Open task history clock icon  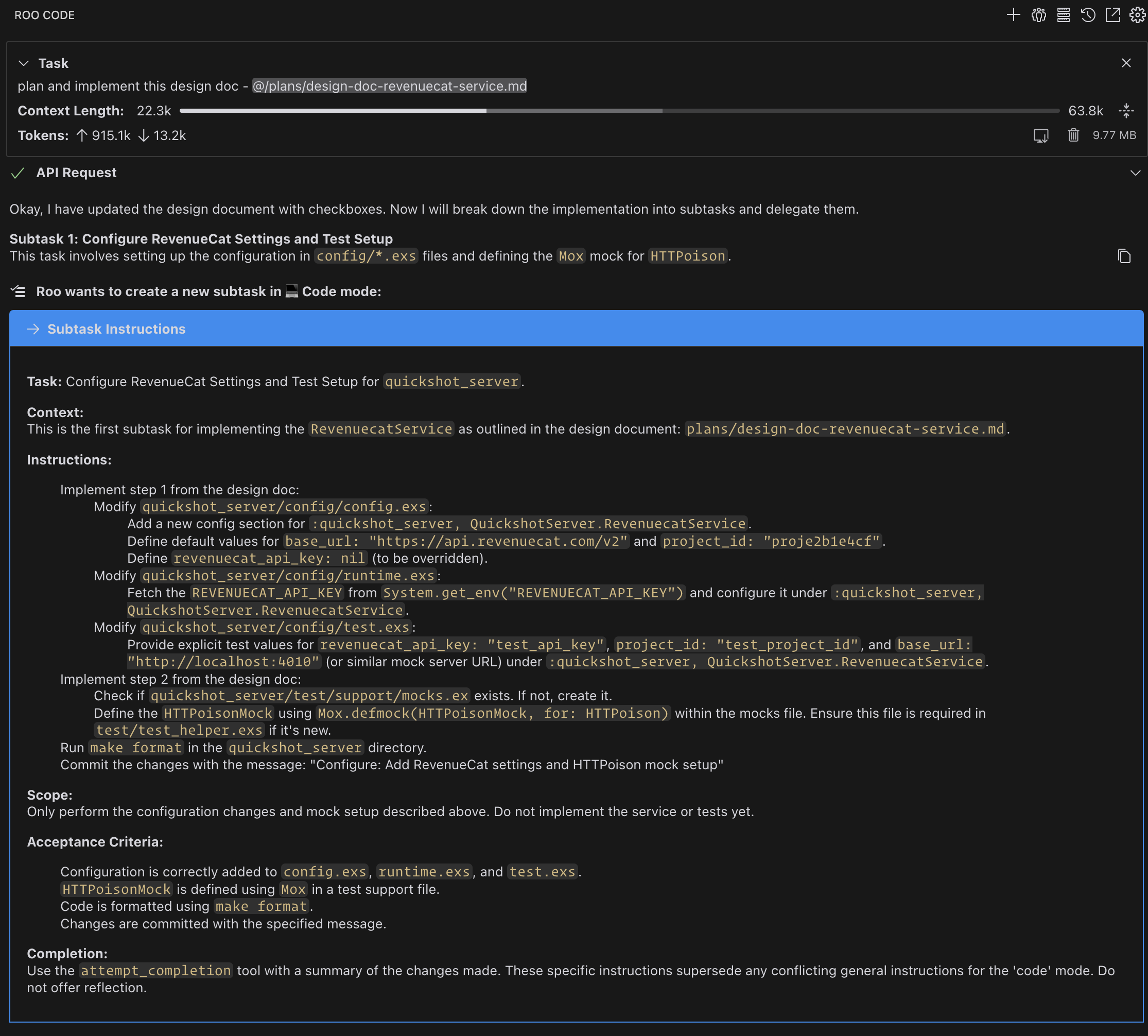tap(1088, 15)
